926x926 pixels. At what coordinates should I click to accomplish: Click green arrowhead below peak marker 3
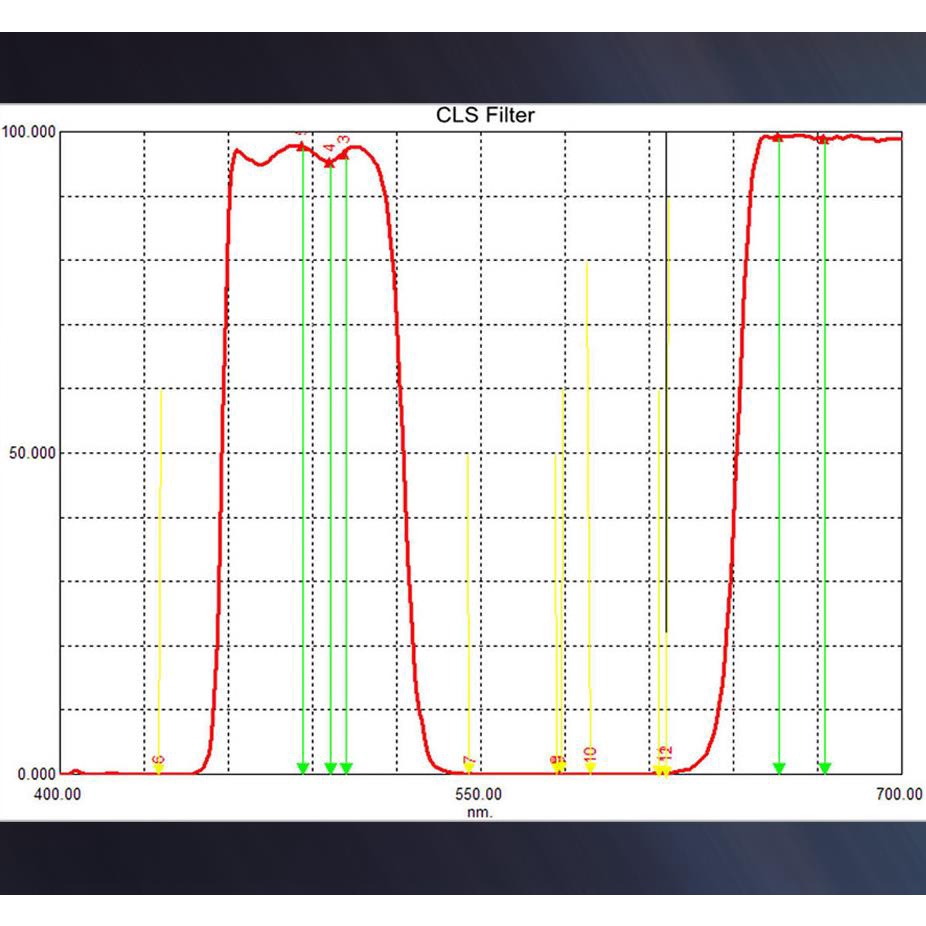(346, 768)
